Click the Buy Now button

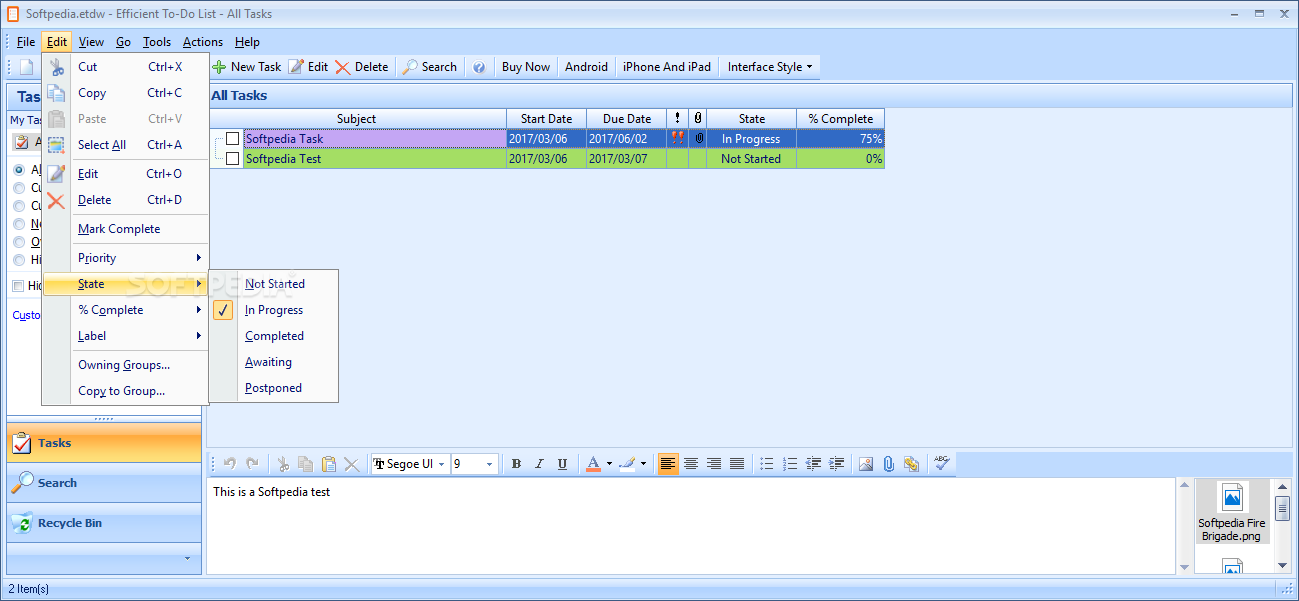(x=526, y=67)
